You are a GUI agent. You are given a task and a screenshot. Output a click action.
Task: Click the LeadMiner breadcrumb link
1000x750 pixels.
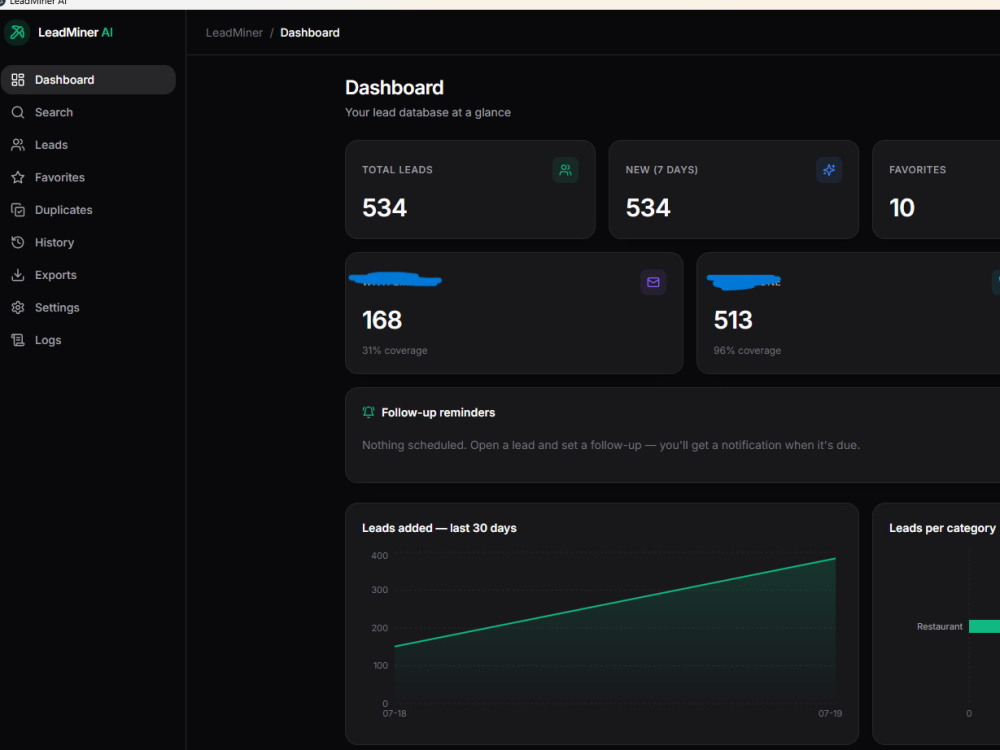tap(234, 33)
